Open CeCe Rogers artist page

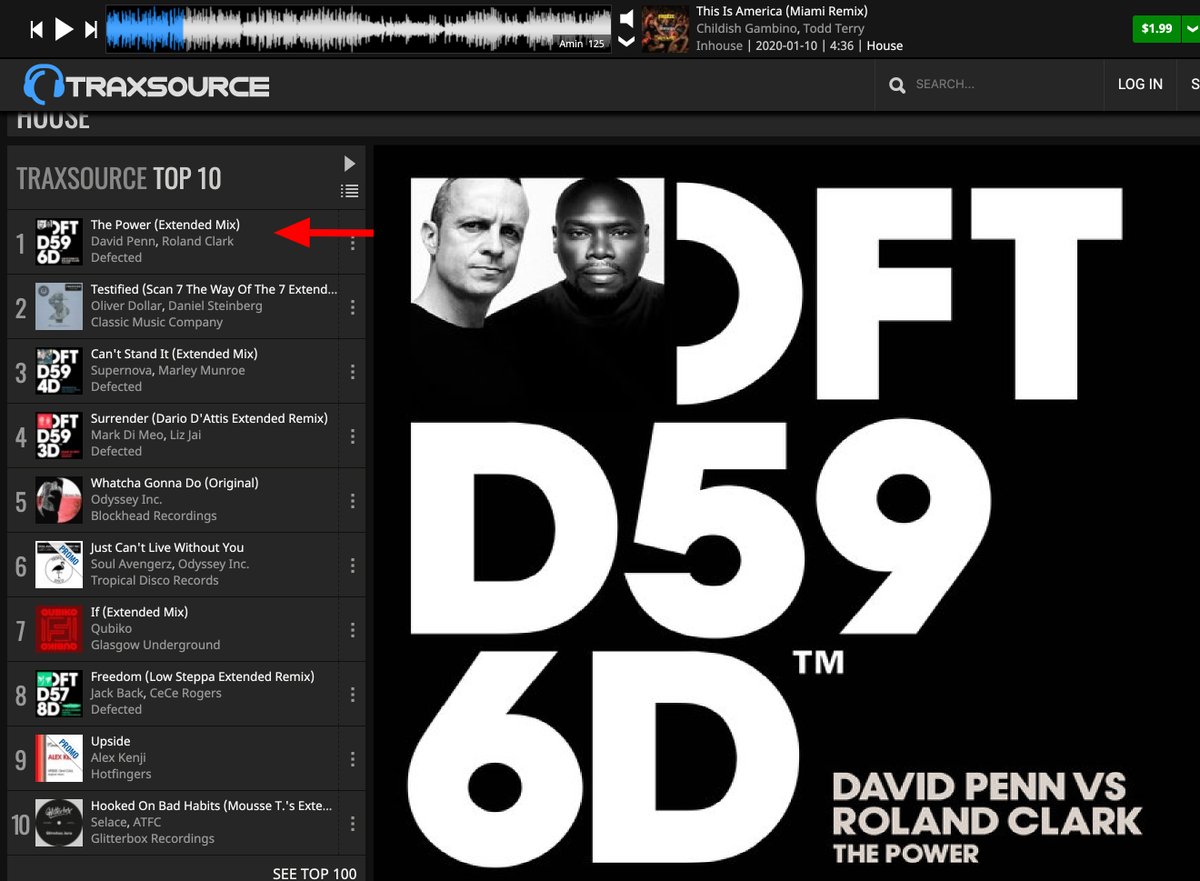point(187,693)
